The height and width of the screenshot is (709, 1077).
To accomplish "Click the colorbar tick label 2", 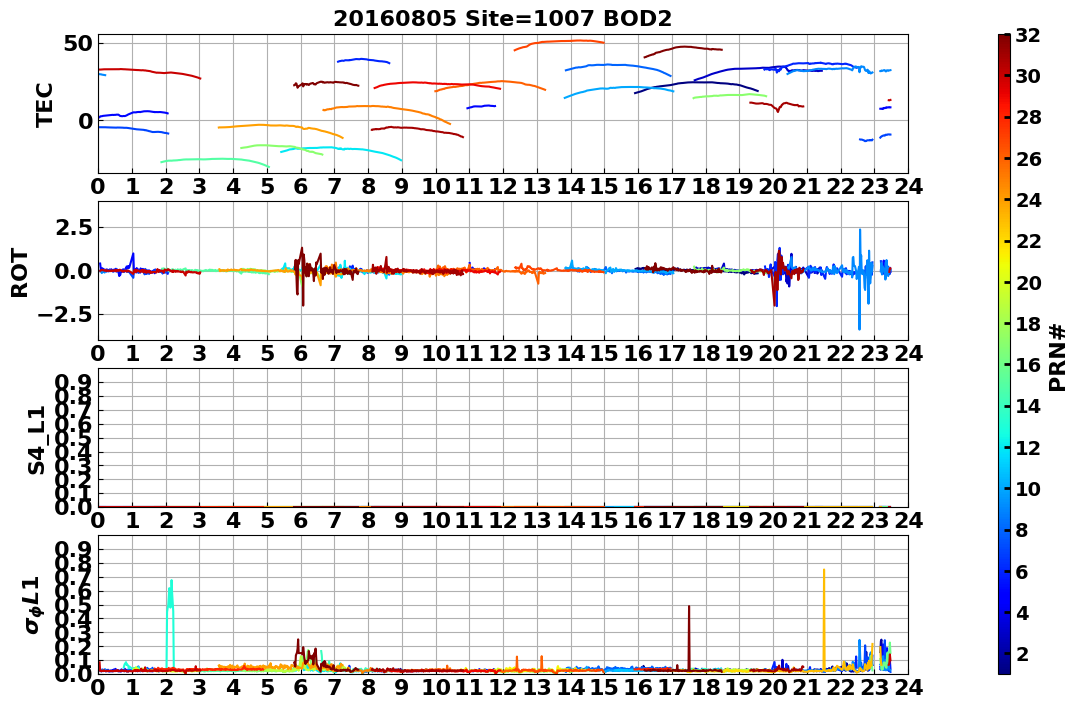I will [1021, 653].
